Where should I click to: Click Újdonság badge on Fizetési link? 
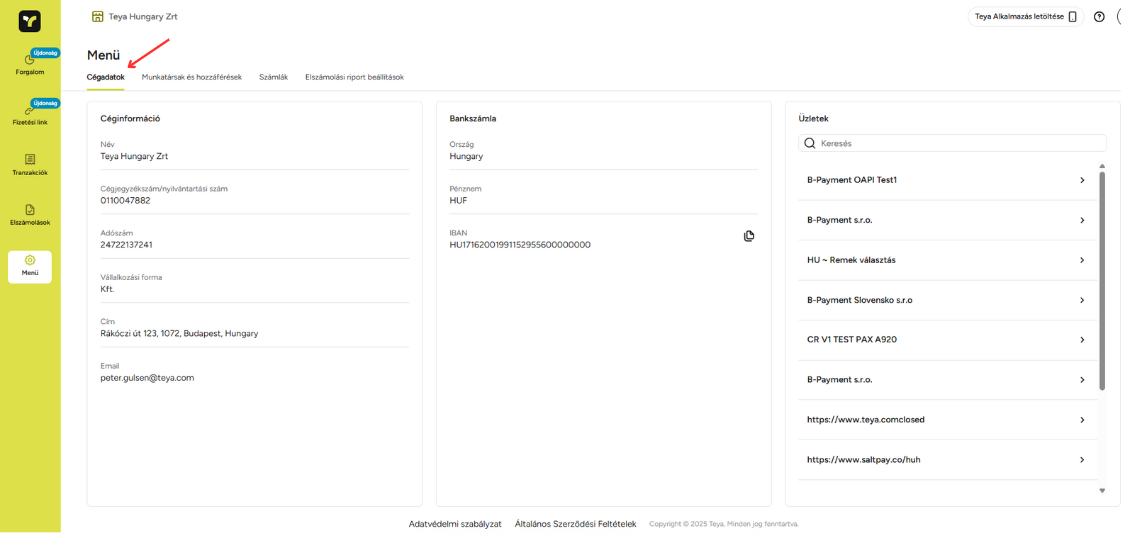point(45,103)
